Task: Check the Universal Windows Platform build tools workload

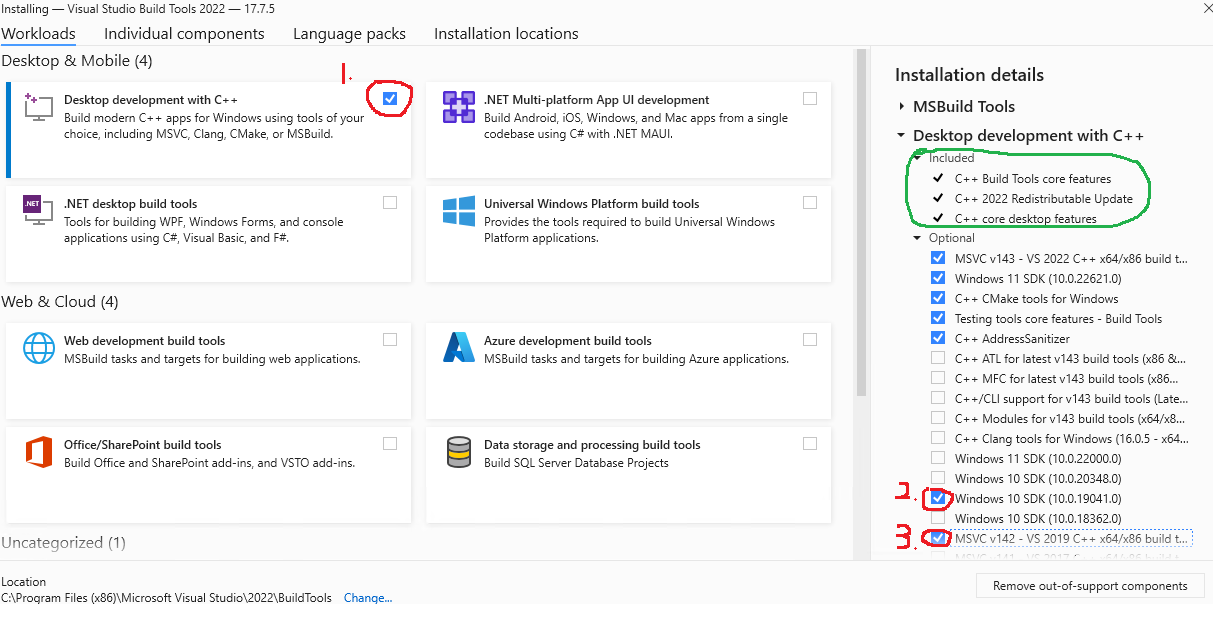Action: [810, 202]
